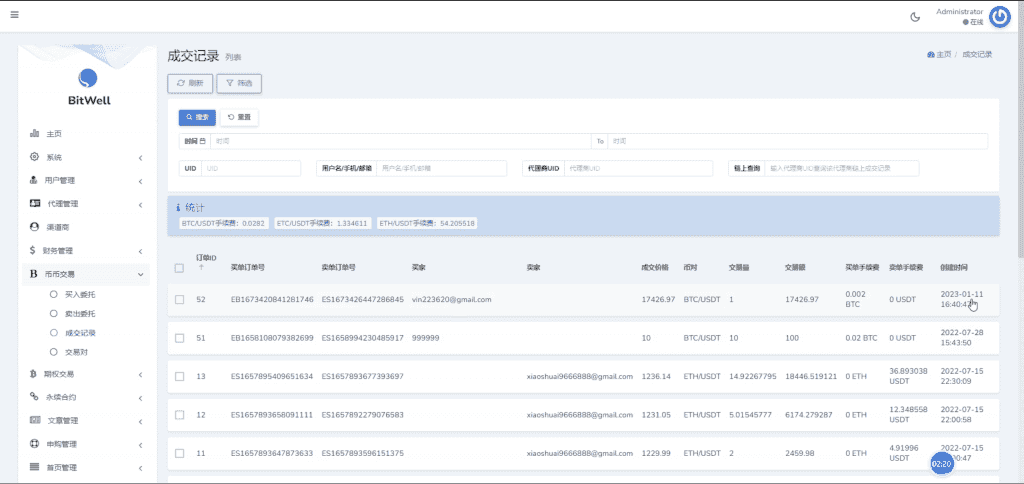The height and width of the screenshot is (484, 1024).
Task: Expand the 永续合约 menu chevron
Action: 140,398
